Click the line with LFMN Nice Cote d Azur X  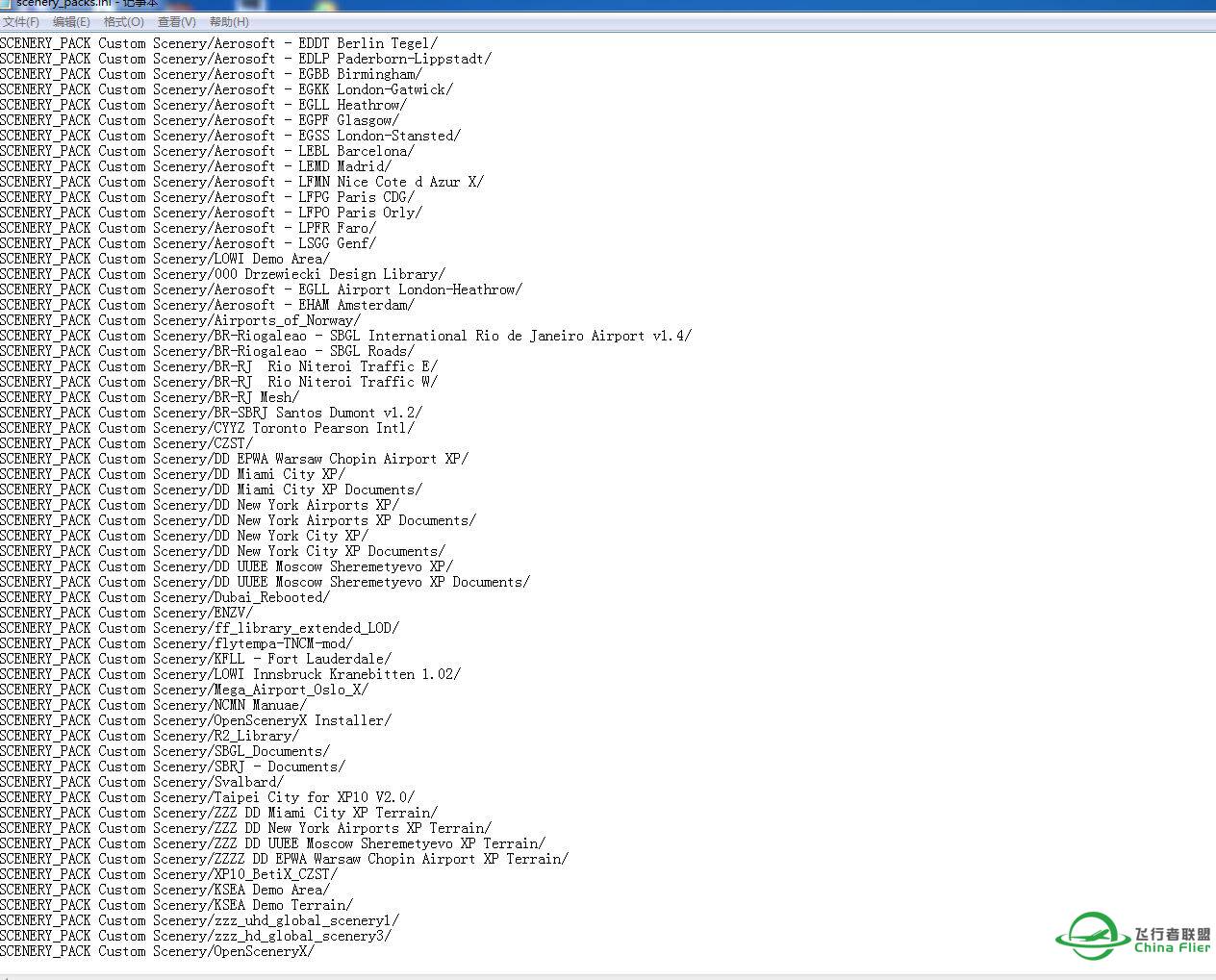[241, 182]
